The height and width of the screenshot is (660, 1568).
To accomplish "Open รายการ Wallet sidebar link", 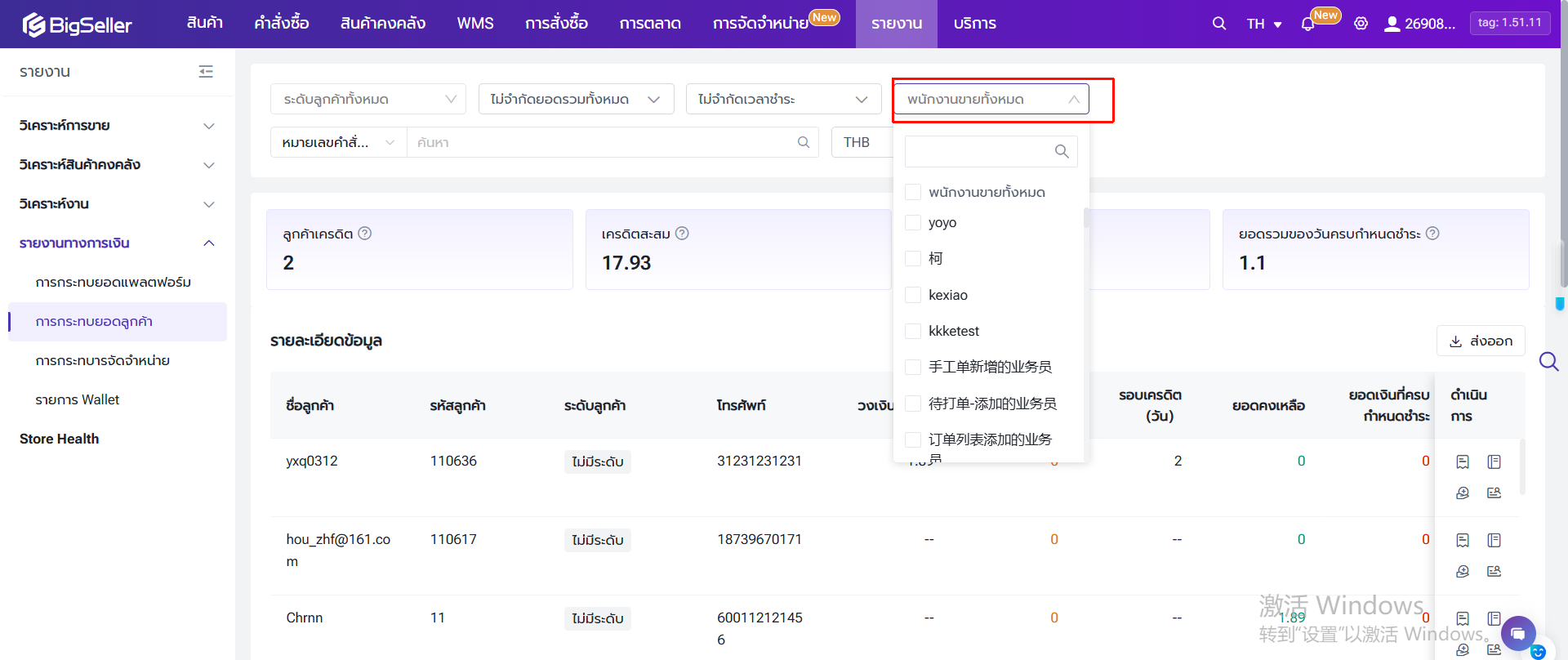I will coord(78,399).
